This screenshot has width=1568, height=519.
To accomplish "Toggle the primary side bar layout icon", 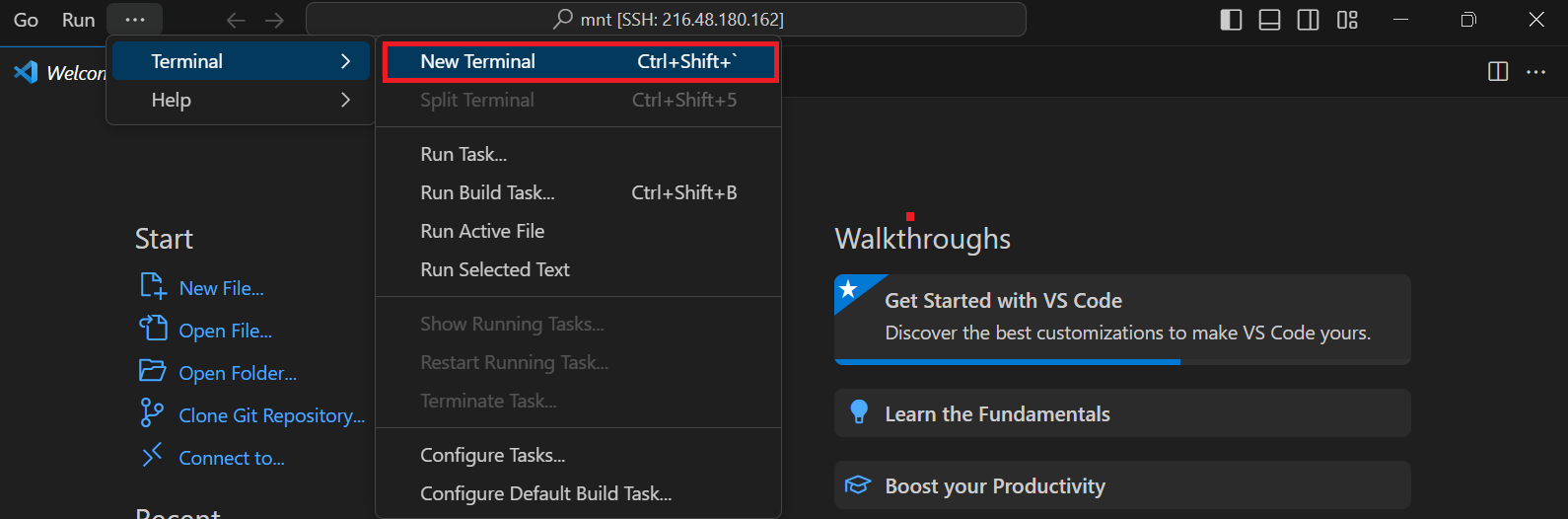I will pyautogui.click(x=1231, y=20).
